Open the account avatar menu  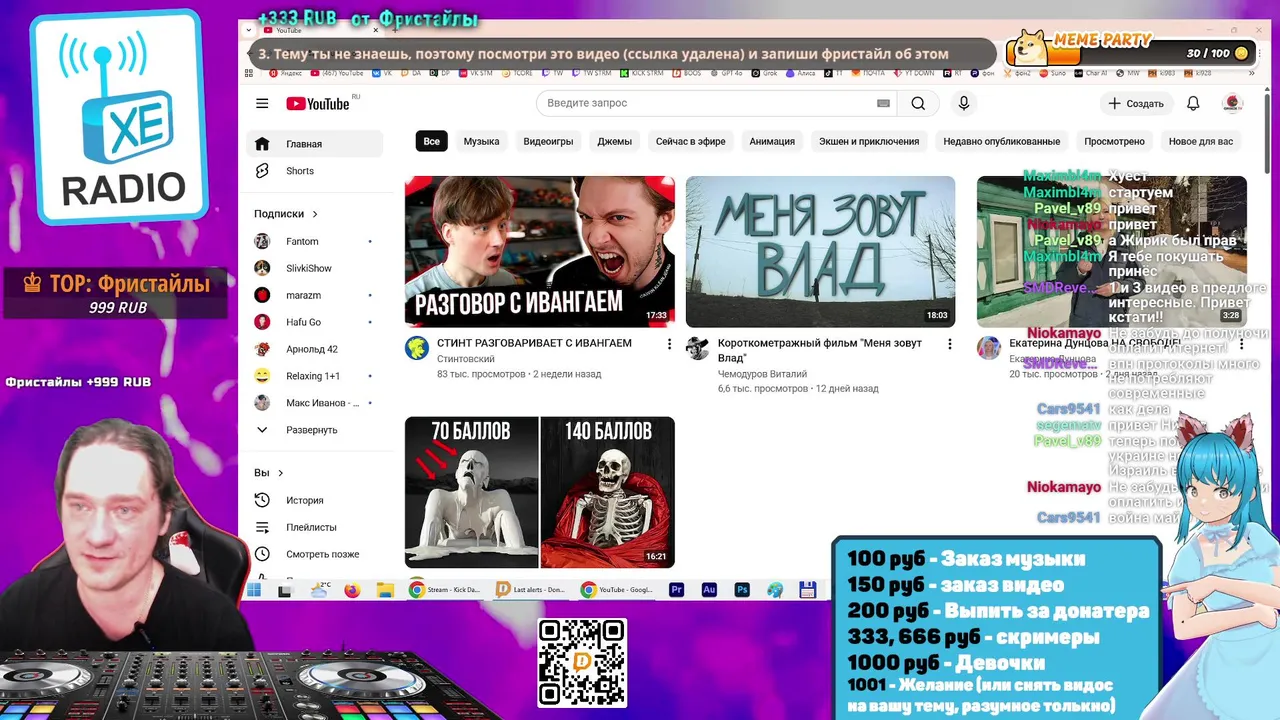tap(1233, 103)
